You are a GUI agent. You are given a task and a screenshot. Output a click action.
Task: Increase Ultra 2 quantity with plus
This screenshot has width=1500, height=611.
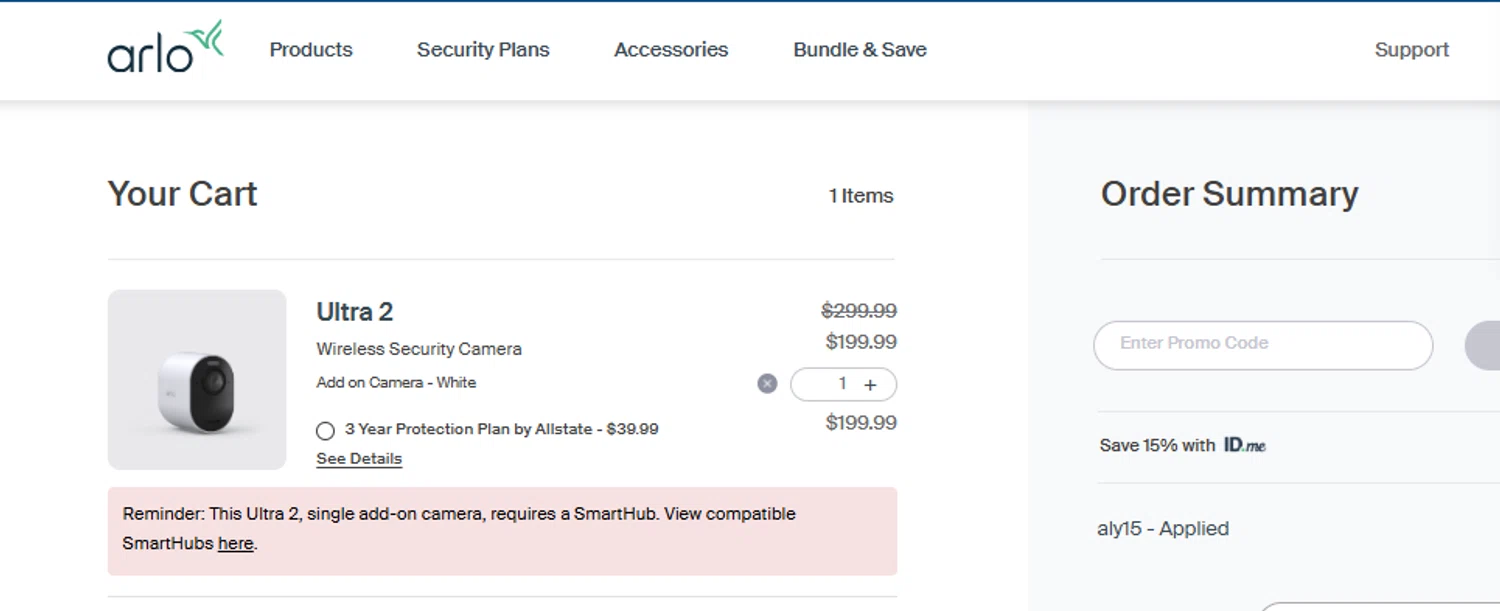coord(870,385)
